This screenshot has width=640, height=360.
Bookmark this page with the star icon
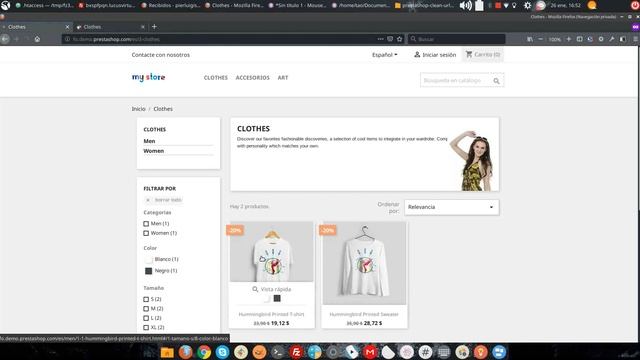click(x=400, y=39)
